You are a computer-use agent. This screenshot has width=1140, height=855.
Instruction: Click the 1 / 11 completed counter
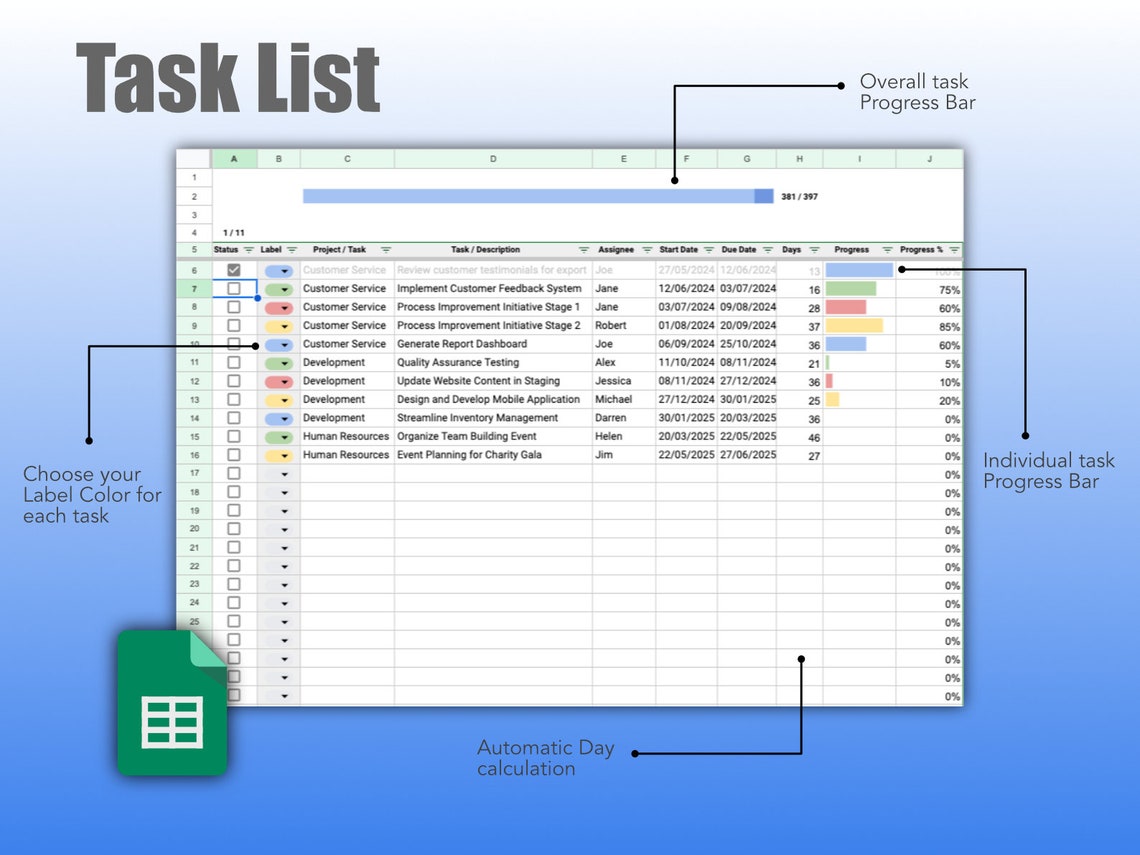[233, 233]
